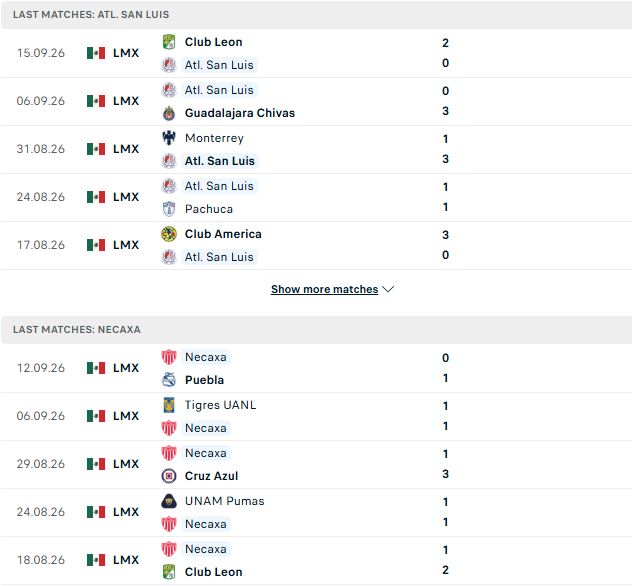The width and height of the screenshot is (632, 586).
Task: Click the Puebla team crest
Action: 169,380
